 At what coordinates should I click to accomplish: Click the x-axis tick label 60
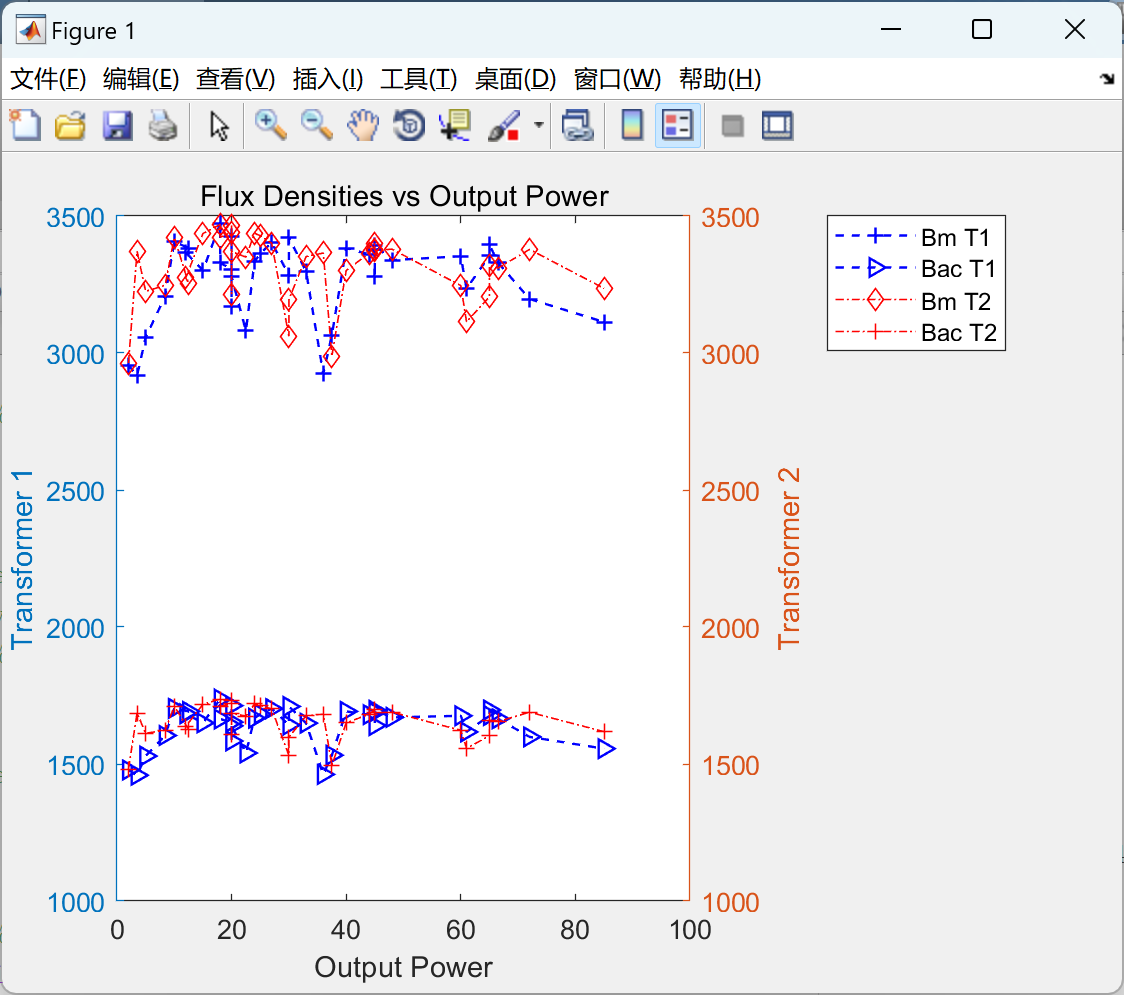coord(460,930)
